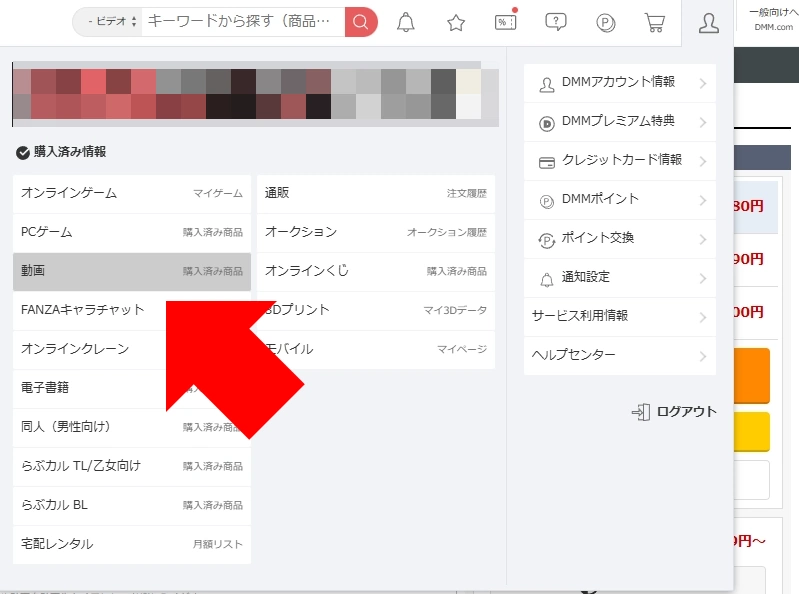Open 宅配レンタル monthly list
Screen dimensions: 799x594
click(132, 545)
